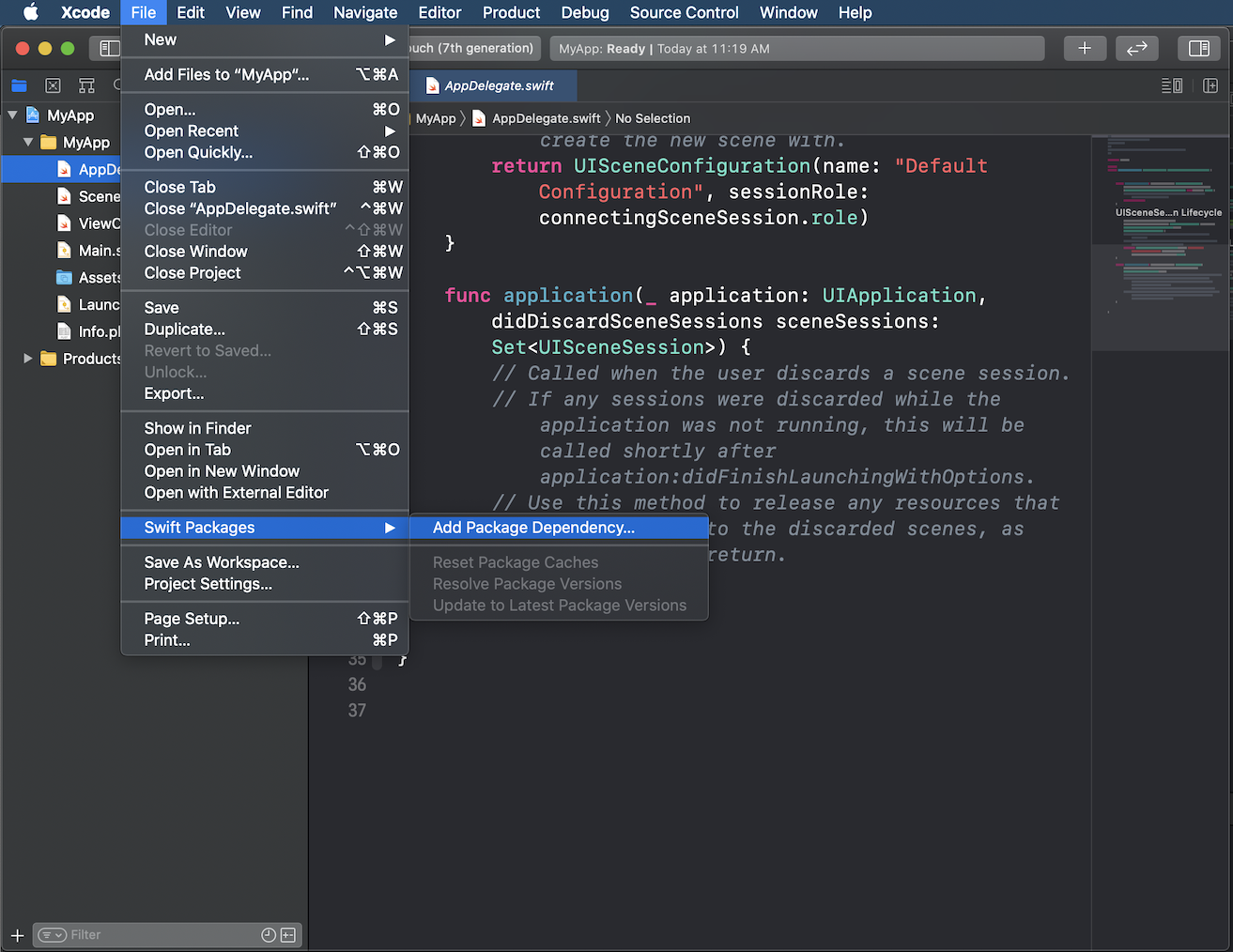Choose Open in New Window
Image resolution: width=1233 pixels, height=952 pixels.
265,471
